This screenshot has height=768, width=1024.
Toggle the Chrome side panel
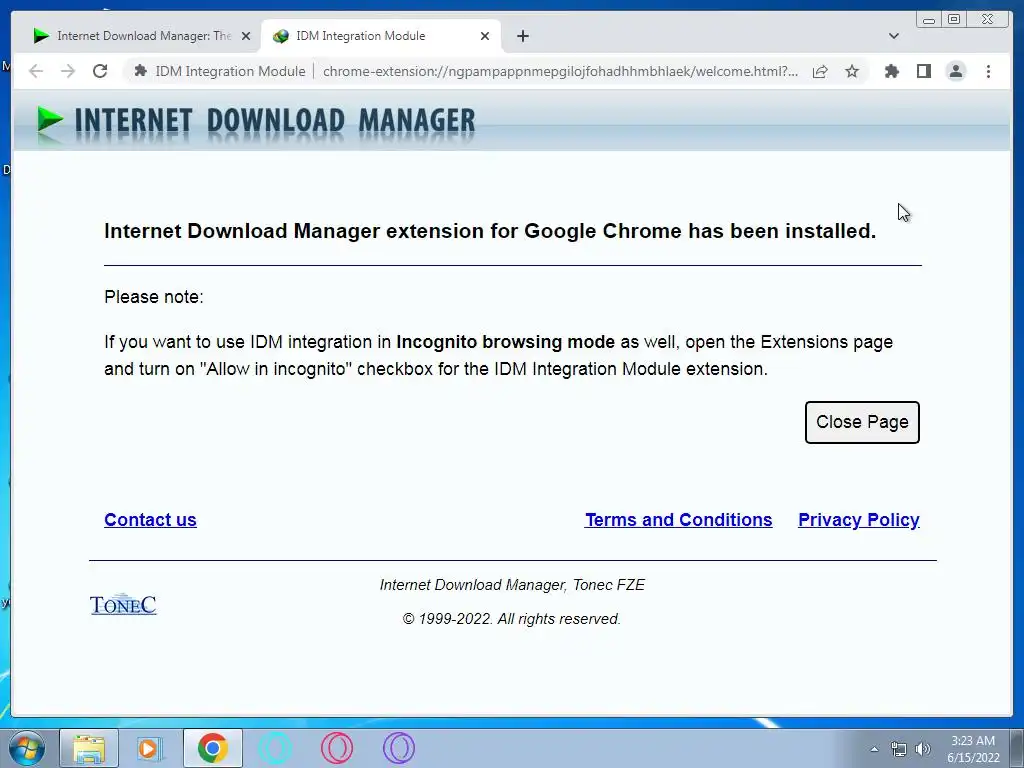(x=923, y=71)
